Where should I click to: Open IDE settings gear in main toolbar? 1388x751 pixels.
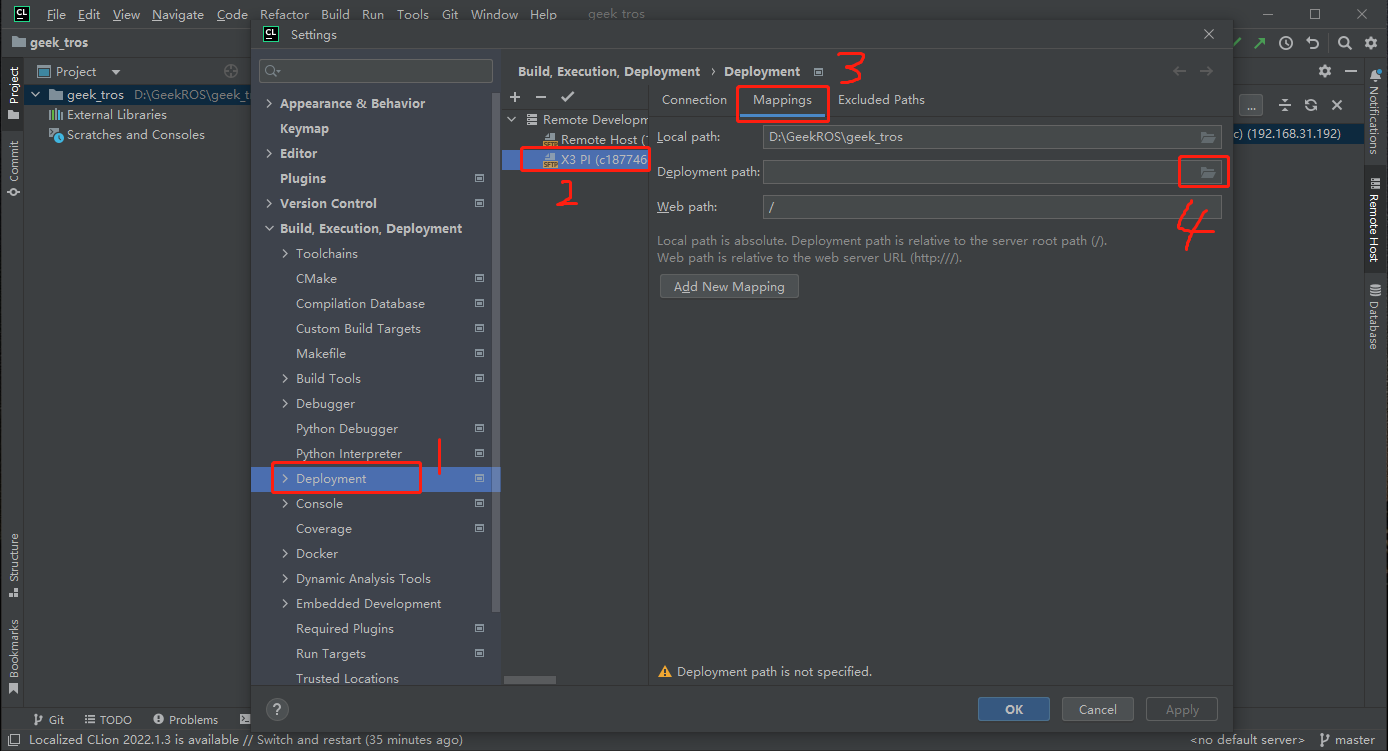[1369, 43]
